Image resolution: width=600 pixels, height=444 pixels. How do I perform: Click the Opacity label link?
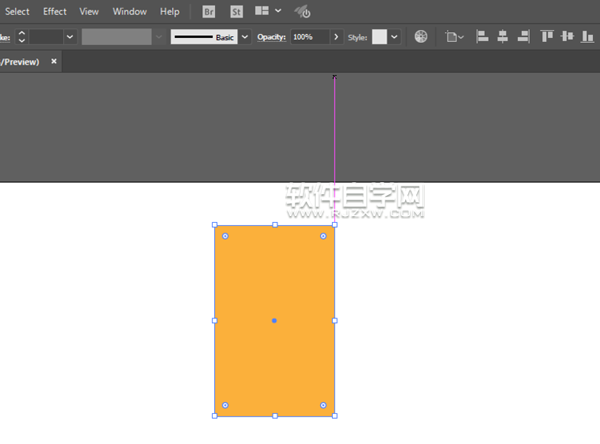[x=271, y=37]
